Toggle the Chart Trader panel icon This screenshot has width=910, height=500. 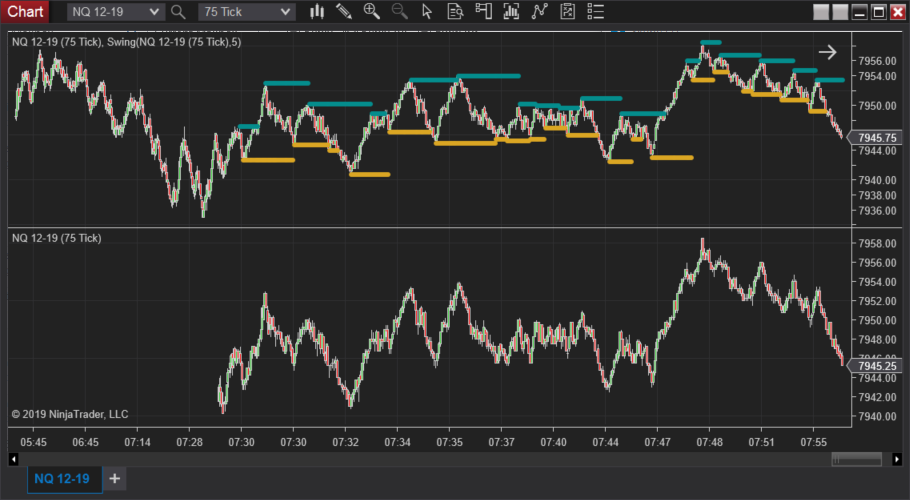point(483,11)
